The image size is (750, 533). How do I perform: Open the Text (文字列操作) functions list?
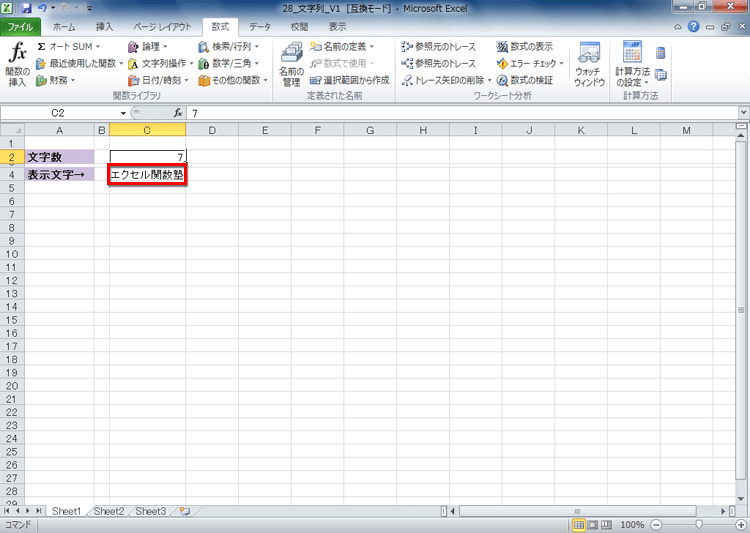(x=160, y=63)
